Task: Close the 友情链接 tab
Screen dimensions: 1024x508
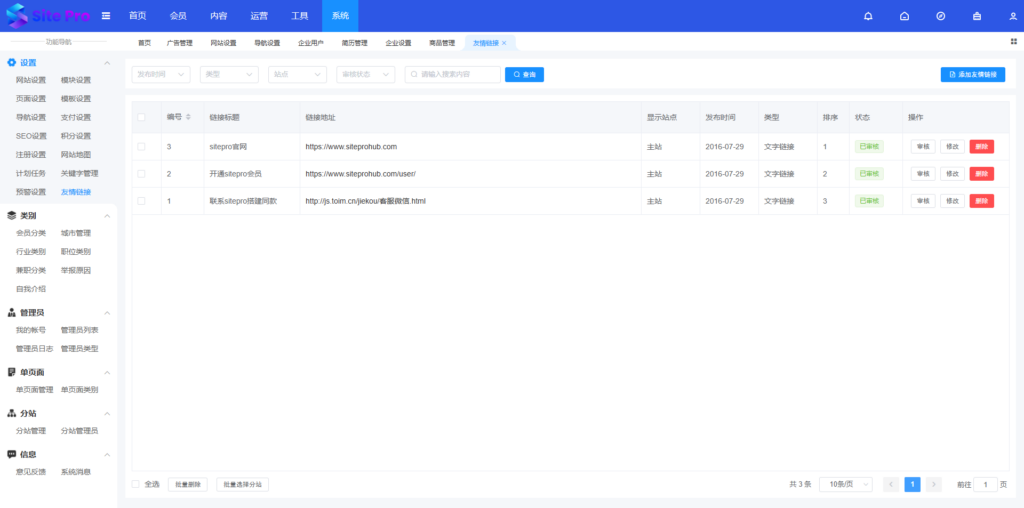Action: click(504, 43)
